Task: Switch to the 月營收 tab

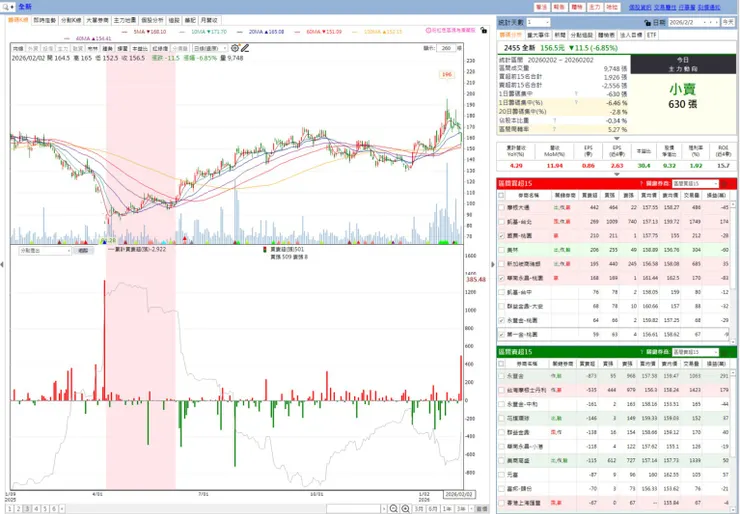Action: (209, 20)
